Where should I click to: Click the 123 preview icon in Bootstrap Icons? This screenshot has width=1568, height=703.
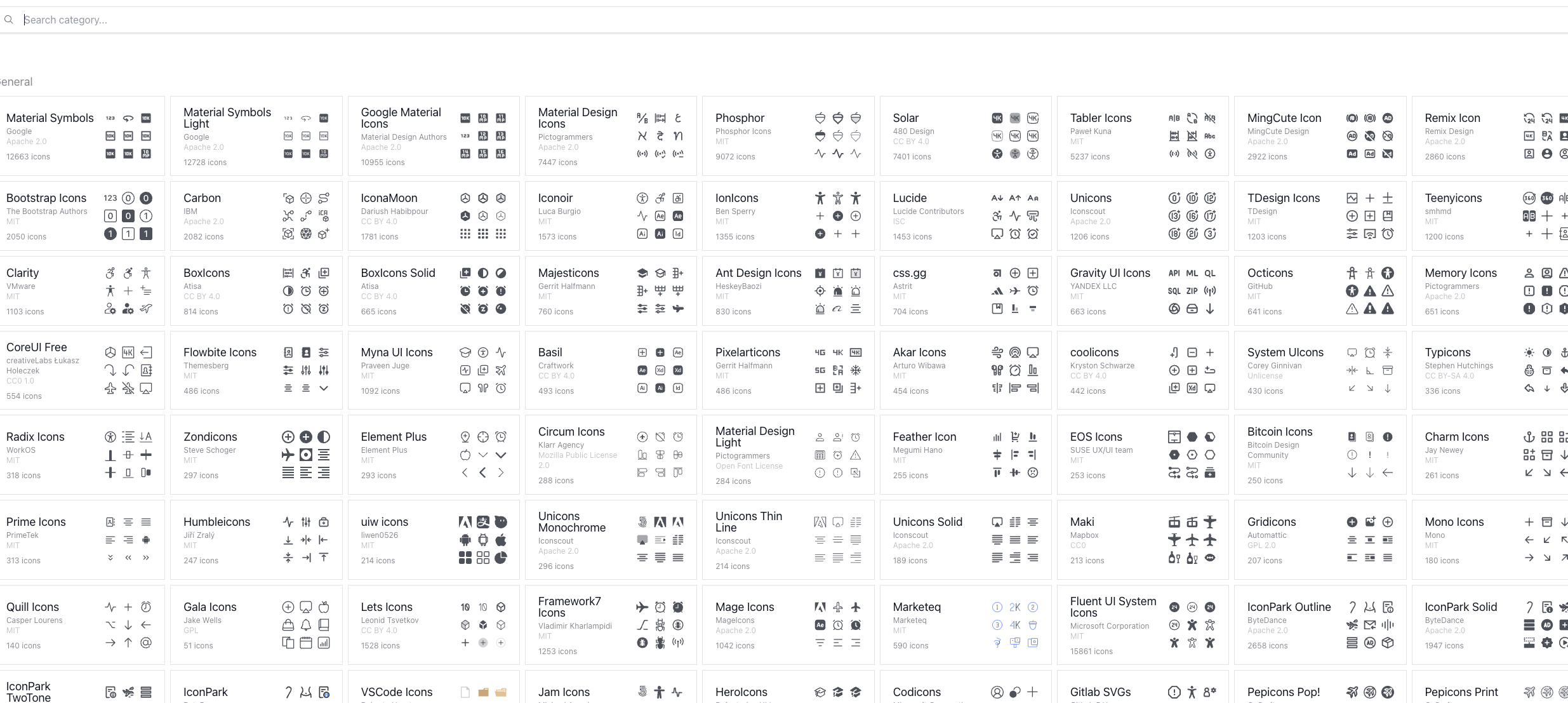click(x=110, y=198)
